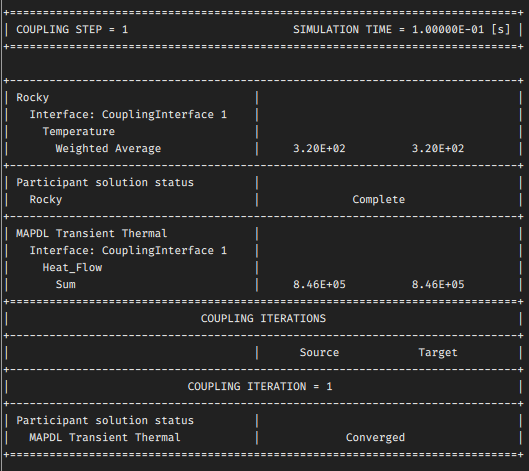Click source value 8.46E+05 of Sum
This screenshot has height=471, width=529.
tap(319, 285)
